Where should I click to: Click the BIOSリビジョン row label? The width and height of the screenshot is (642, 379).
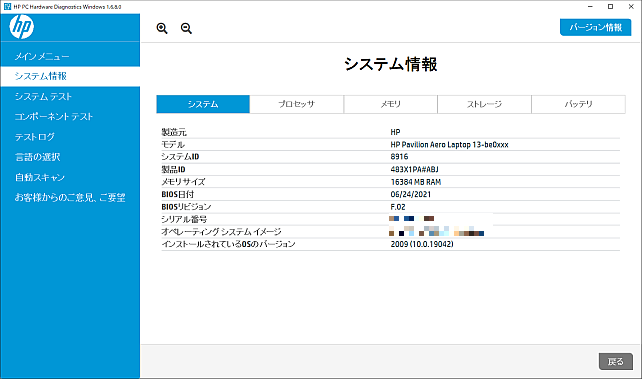186,207
